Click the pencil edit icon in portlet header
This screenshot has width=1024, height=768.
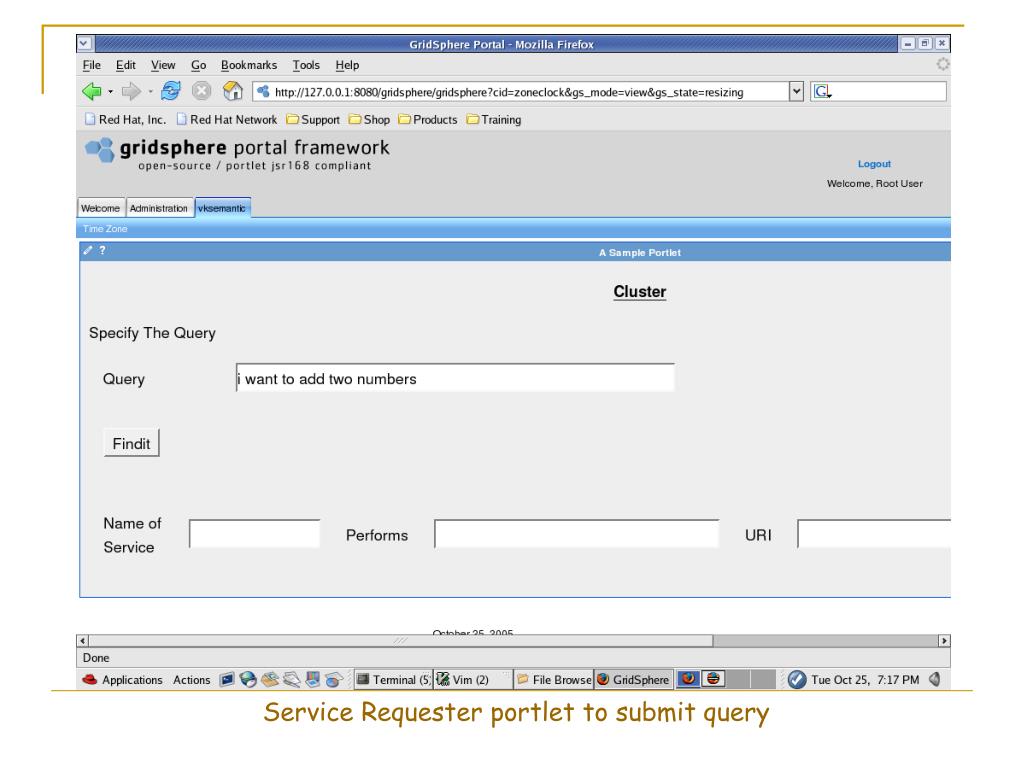88,250
